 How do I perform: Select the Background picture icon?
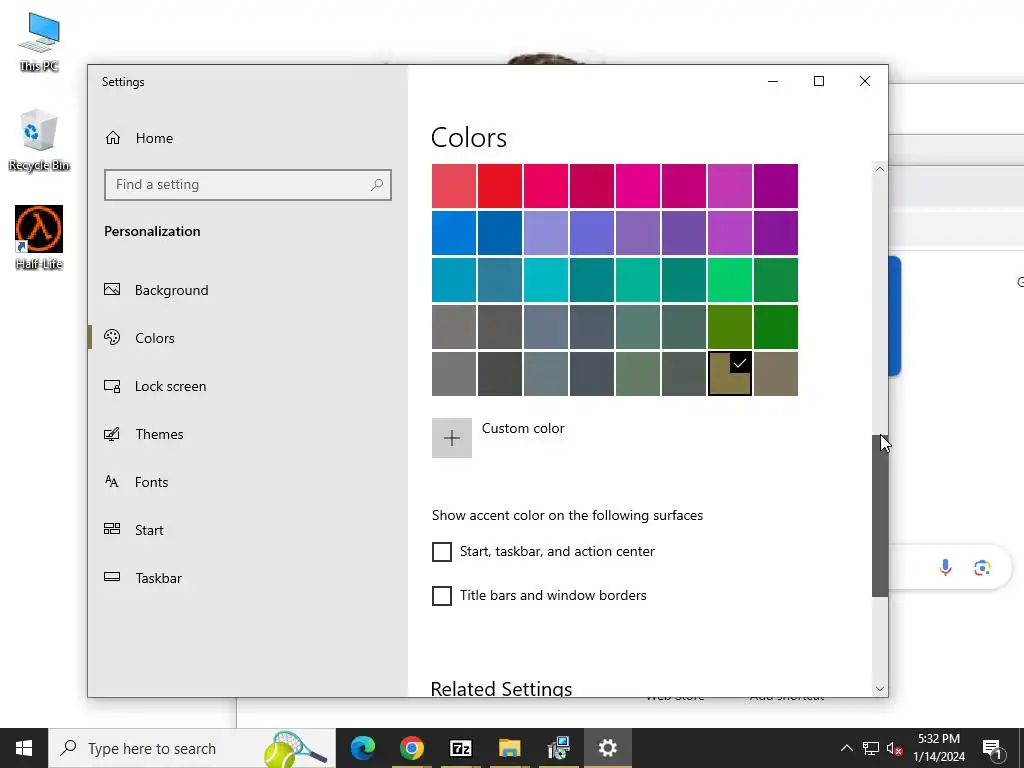click(x=112, y=289)
